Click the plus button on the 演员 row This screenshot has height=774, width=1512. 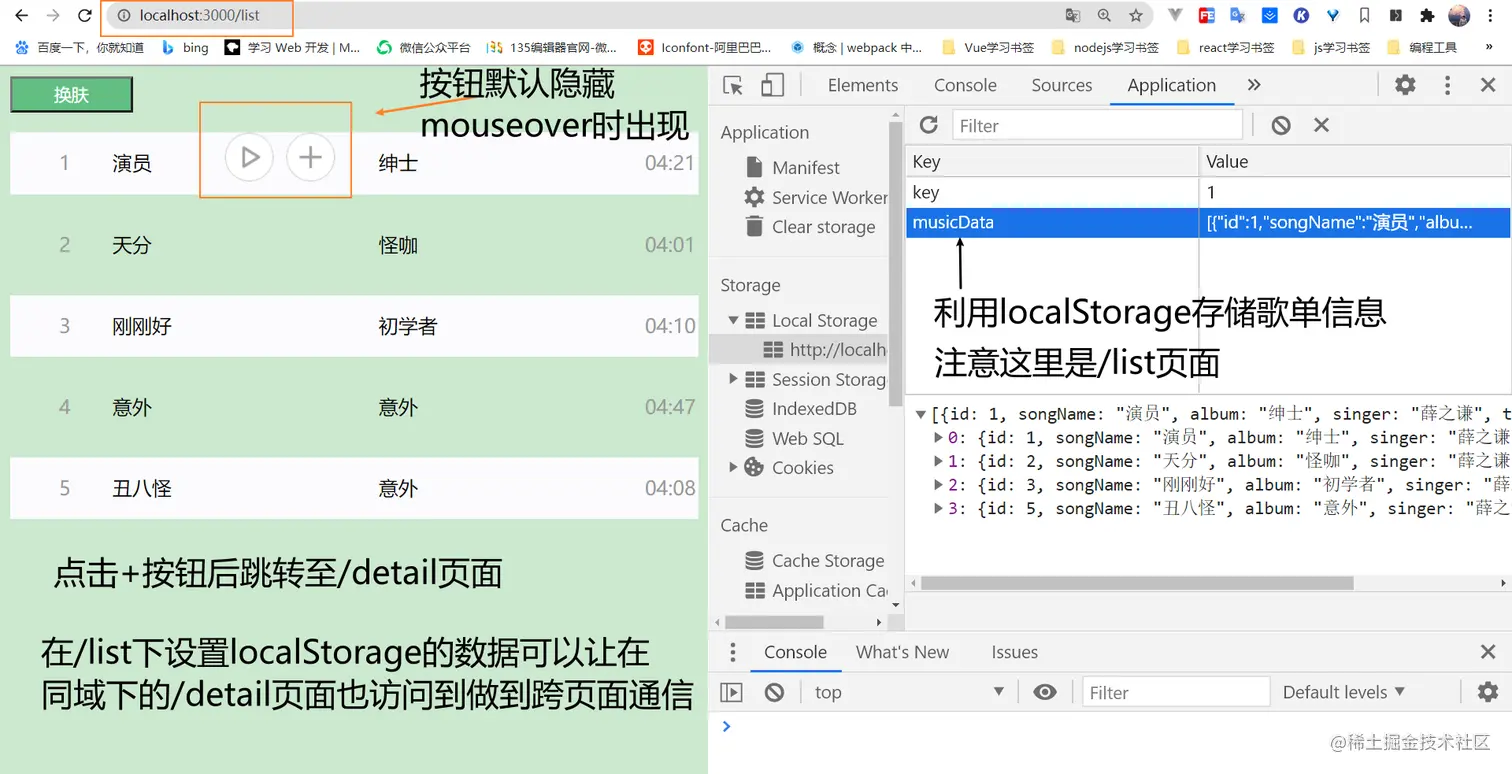(x=311, y=157)
